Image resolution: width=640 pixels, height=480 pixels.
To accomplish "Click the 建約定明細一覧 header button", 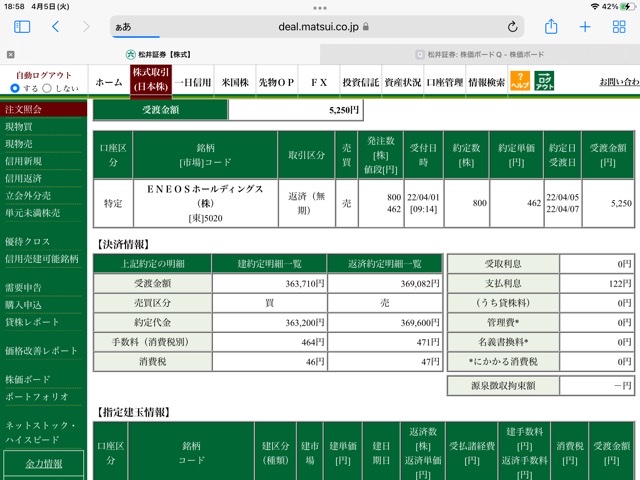I will click(x=269, y=264).
